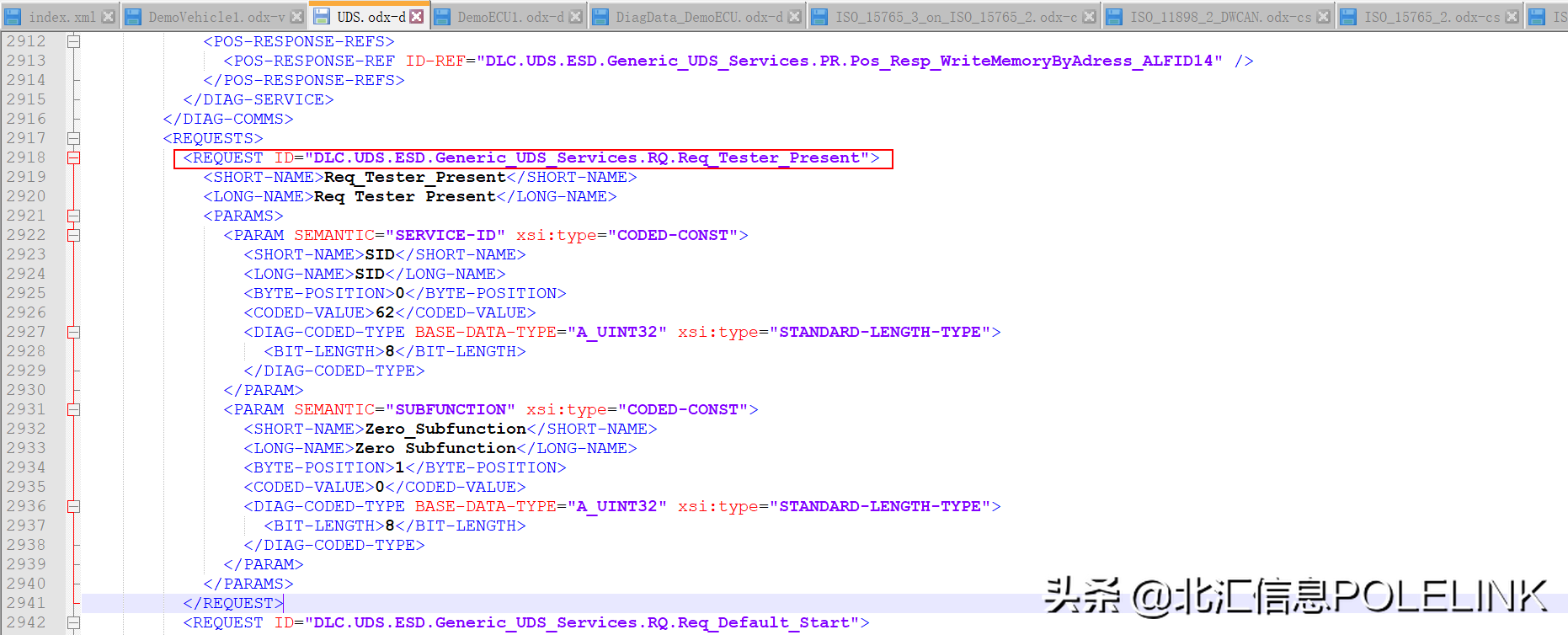Screen dimensions: 1568x635
Task: Click SHORT-NAME text Req_Tester_Present
Action: 415,177
